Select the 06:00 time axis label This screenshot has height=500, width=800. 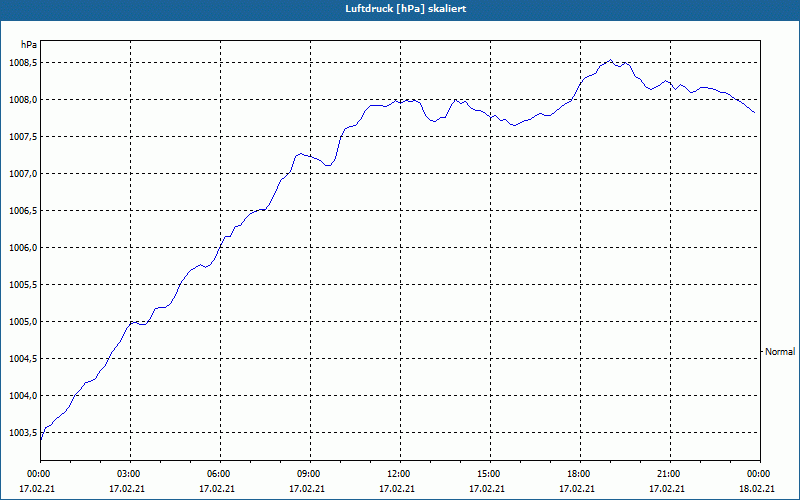point(217,474)
